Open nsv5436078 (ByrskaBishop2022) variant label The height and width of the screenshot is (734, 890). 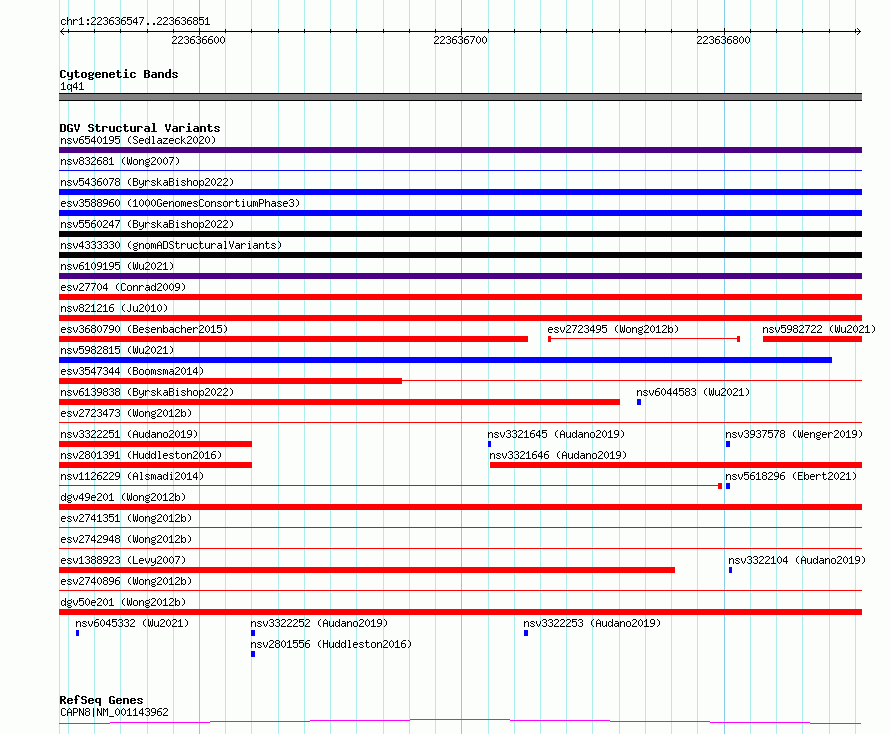coord(147,182)
